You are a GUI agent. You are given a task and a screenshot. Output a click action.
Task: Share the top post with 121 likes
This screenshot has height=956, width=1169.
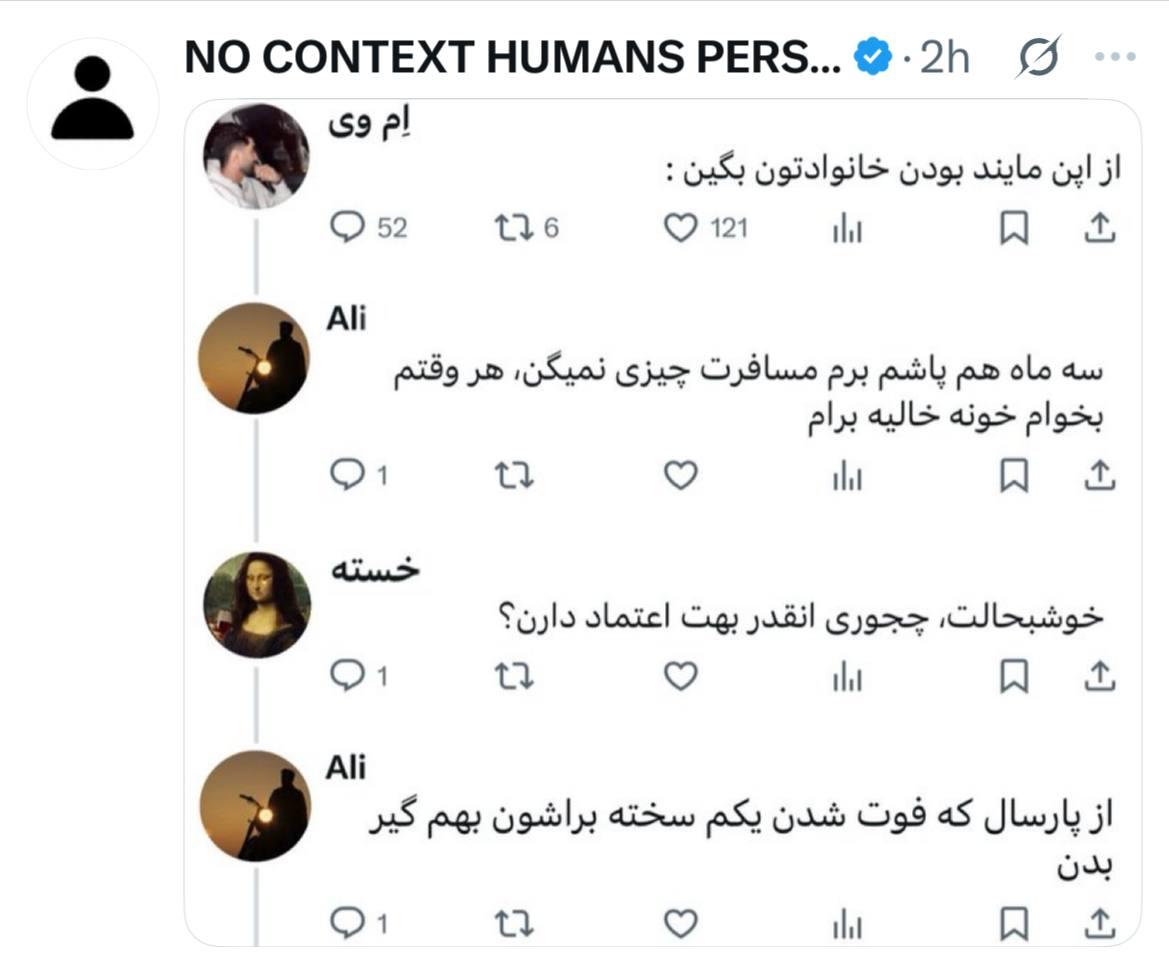click(1099, 229)
